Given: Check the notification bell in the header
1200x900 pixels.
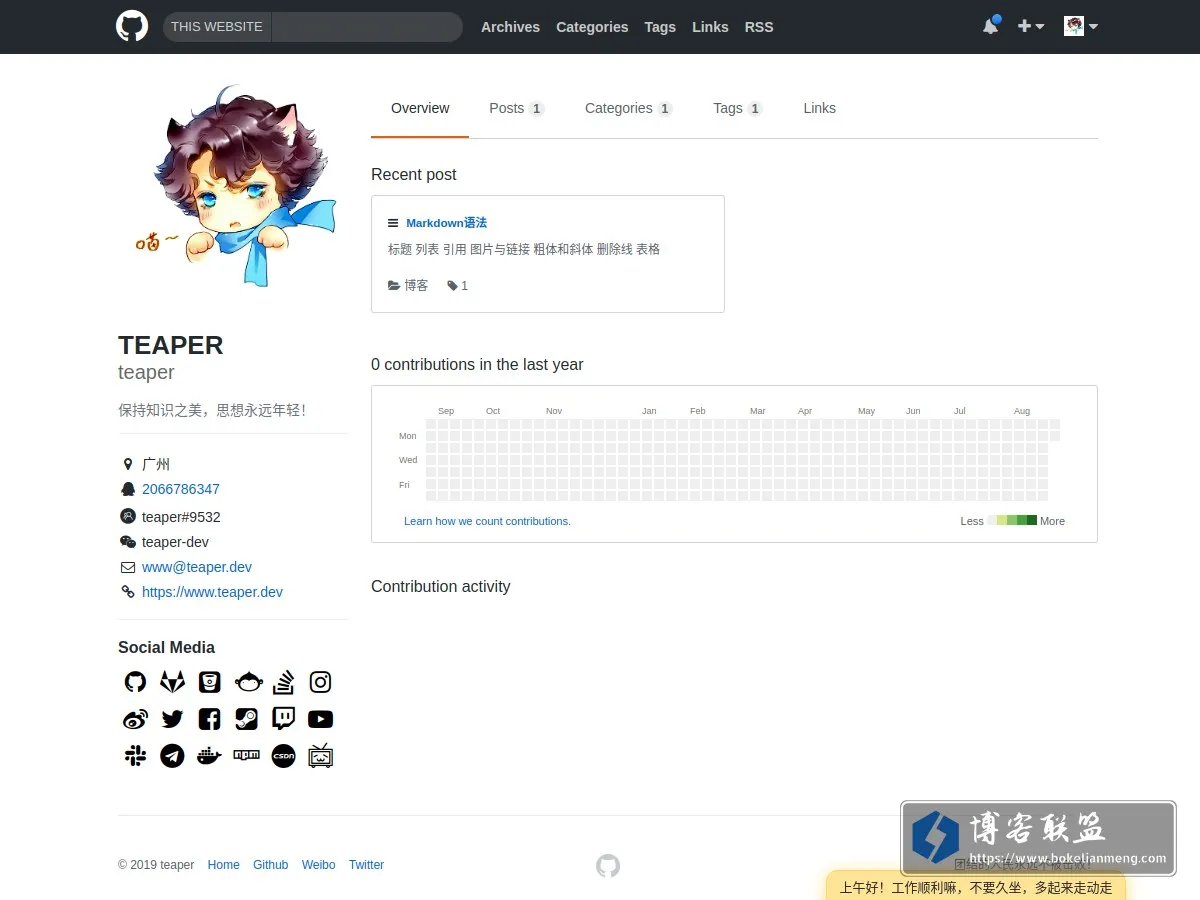Looking at the screenshot, I should 990,26.
